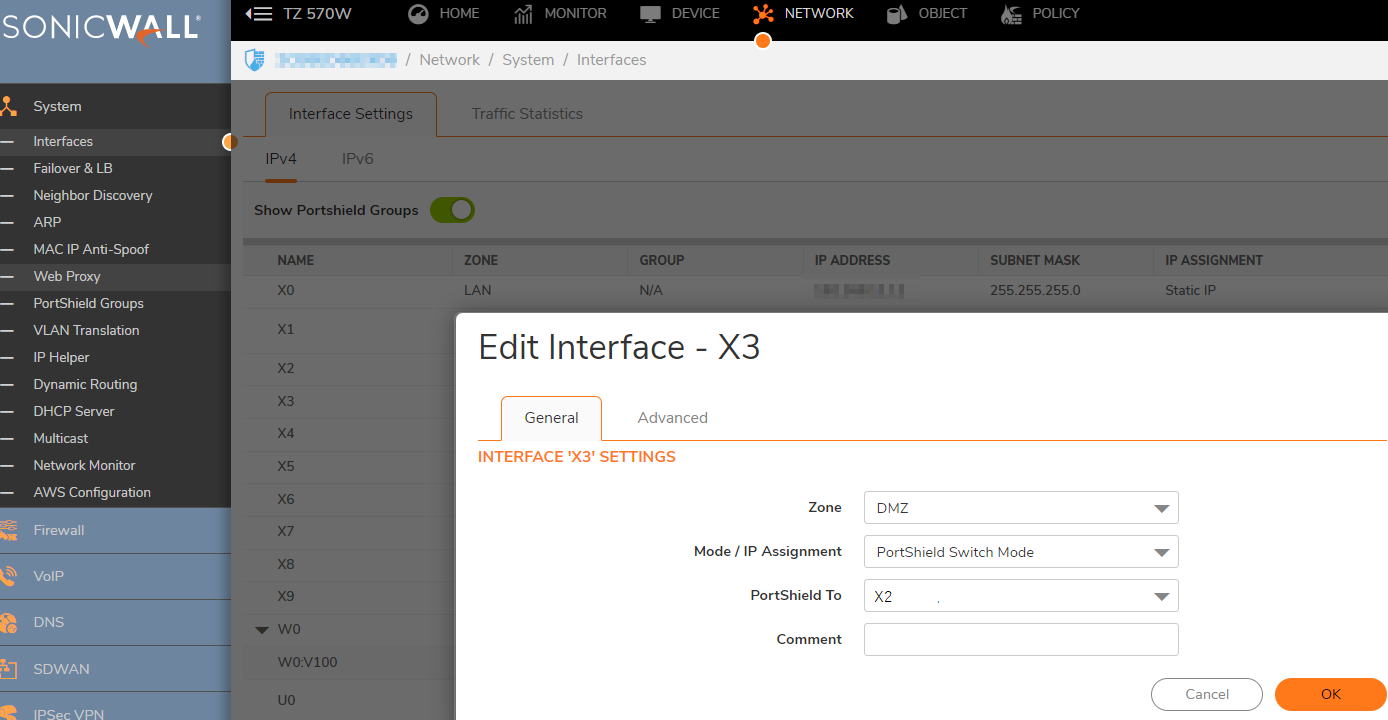Collapse the sidebar with the menu arrow icon
1388x720 pixels.
[259, 13]
